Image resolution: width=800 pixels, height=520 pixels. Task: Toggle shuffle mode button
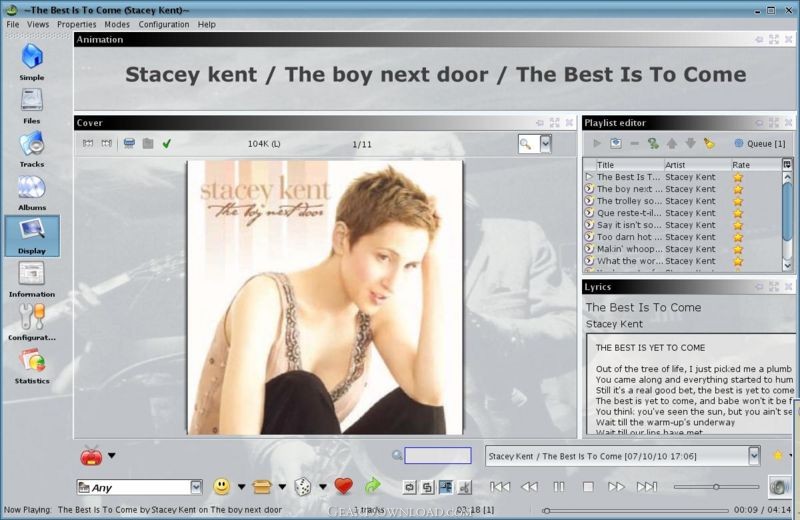(428, 488)
